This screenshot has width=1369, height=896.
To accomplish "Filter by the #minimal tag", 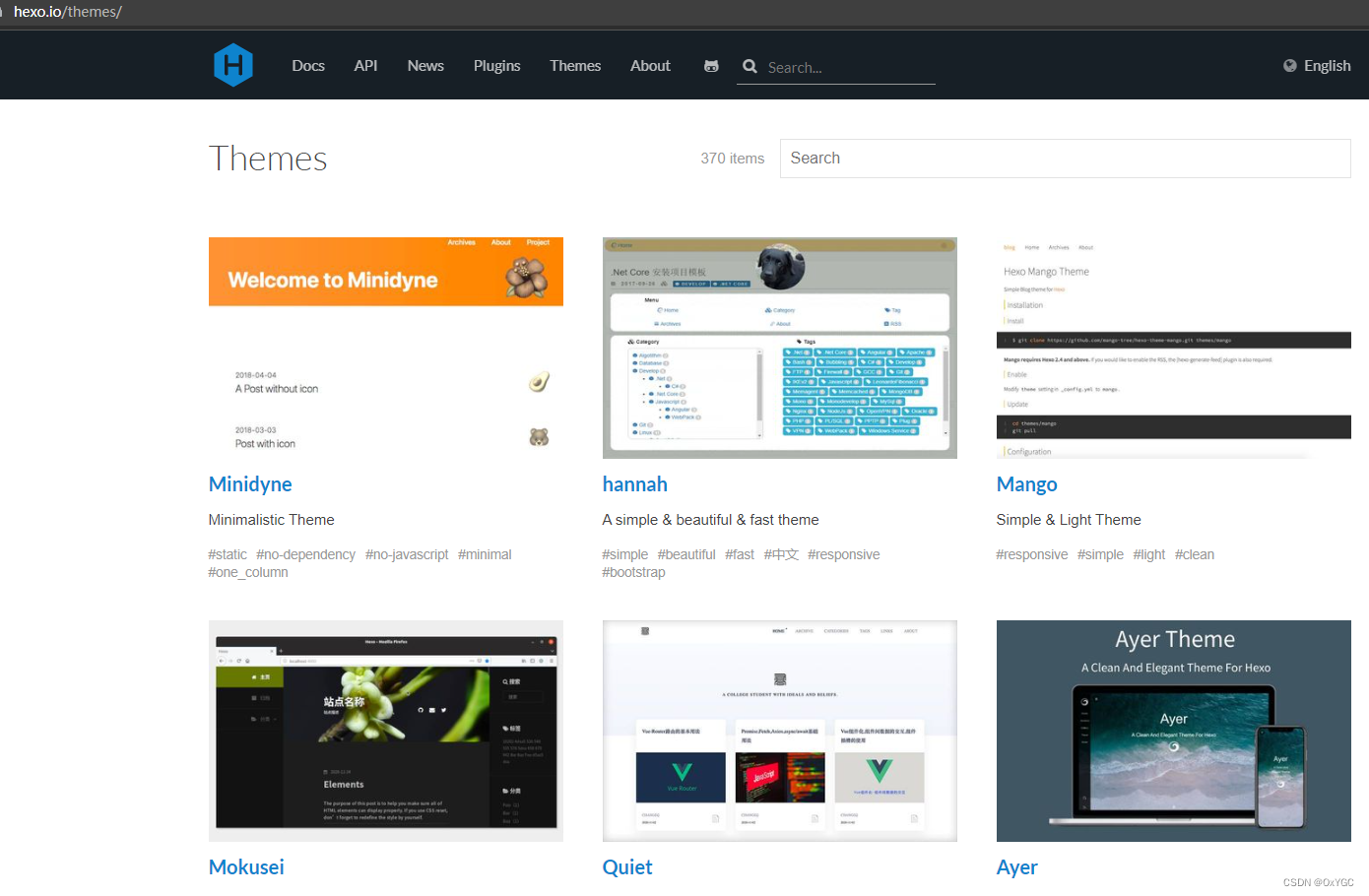I will point(485,554).
